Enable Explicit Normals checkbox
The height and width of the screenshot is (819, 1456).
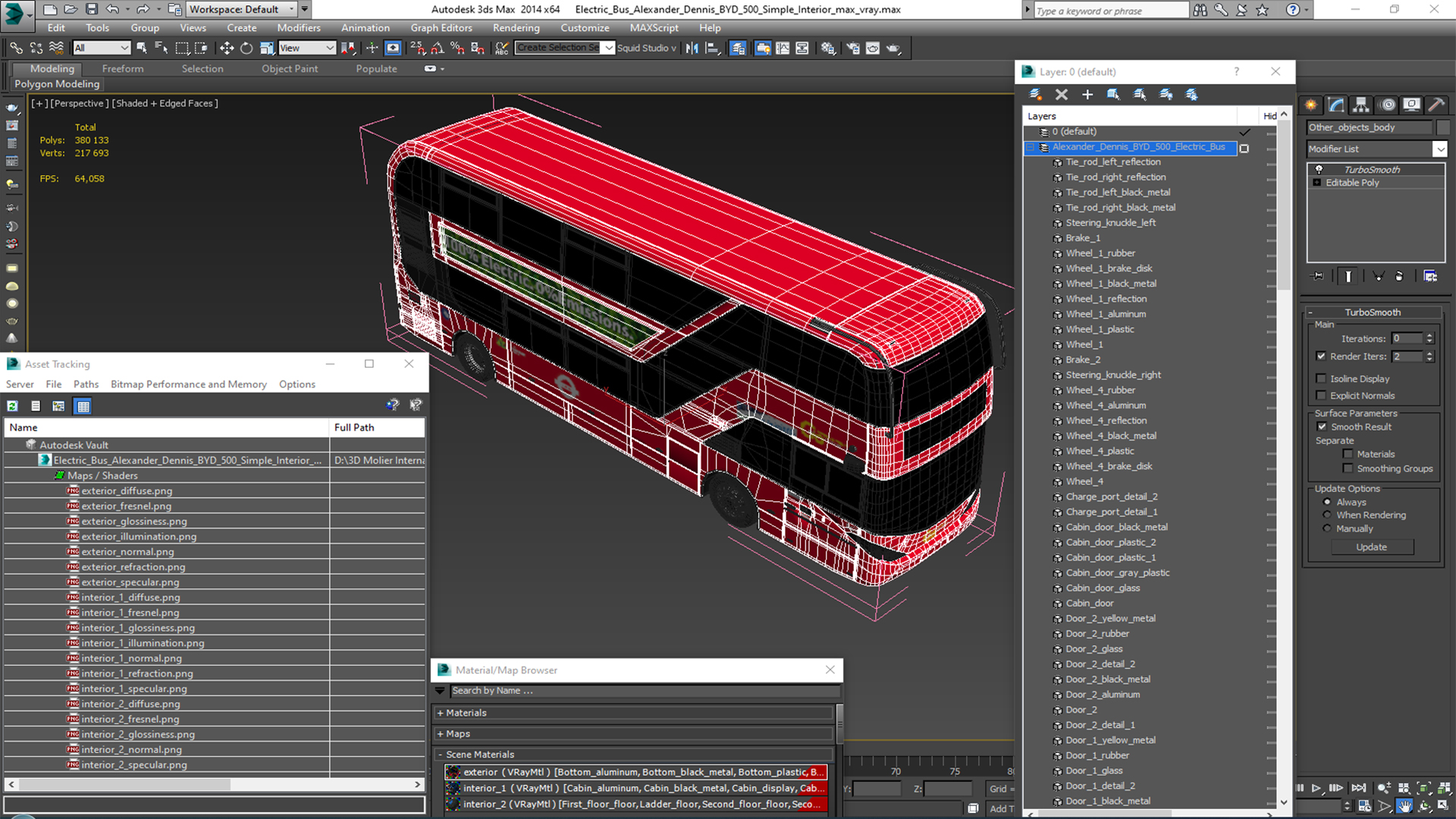[x=1321, y=395]
